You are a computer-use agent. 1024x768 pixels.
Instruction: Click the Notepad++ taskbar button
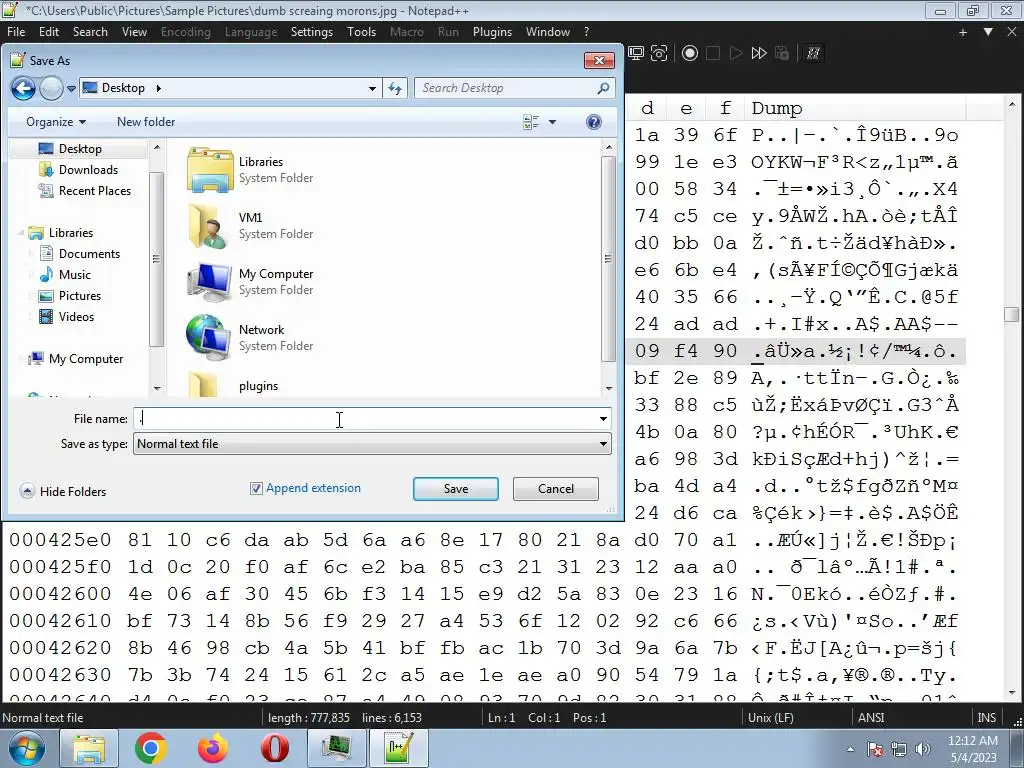(399, 748)
